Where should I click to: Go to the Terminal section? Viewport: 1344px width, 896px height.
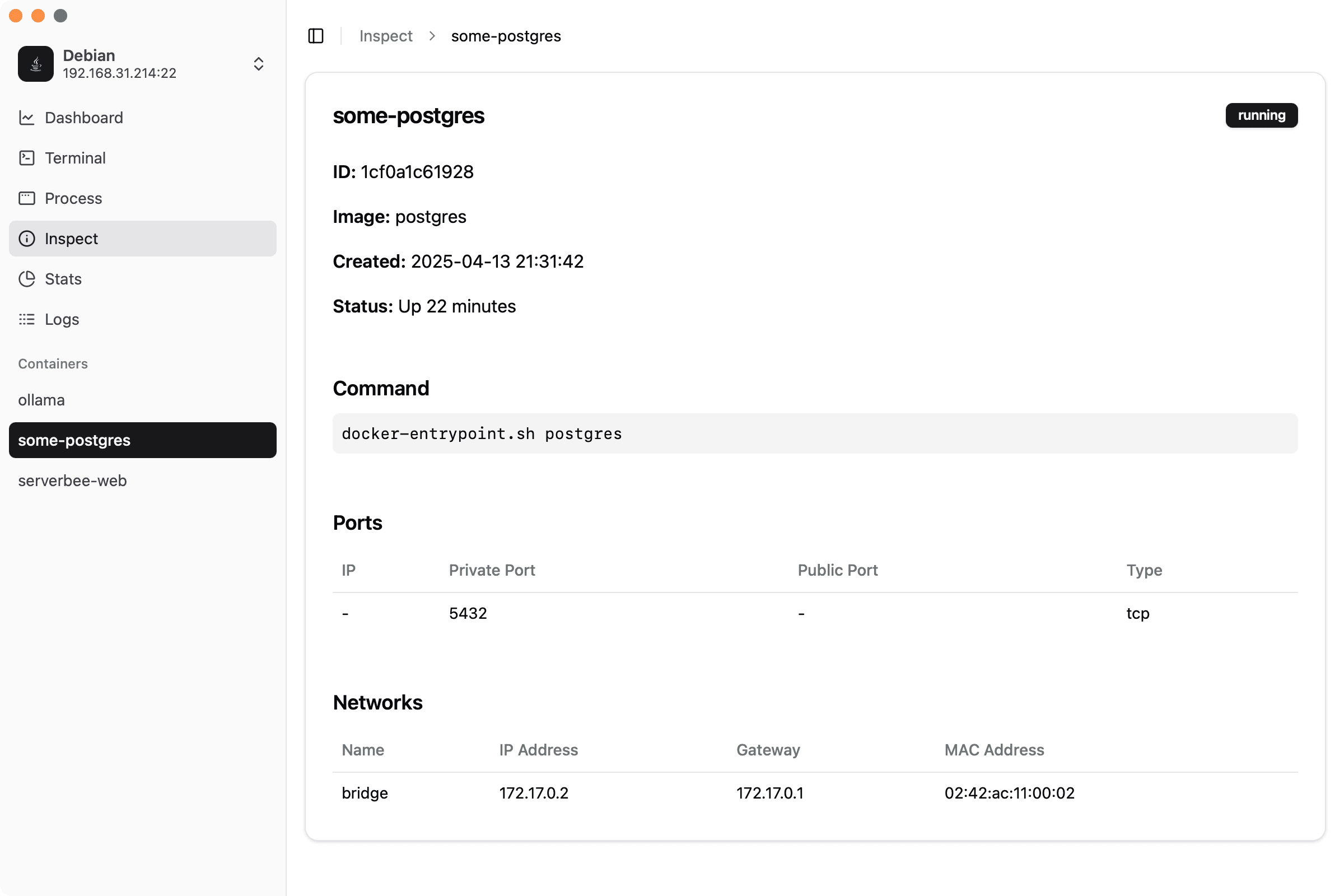point(76,158)
